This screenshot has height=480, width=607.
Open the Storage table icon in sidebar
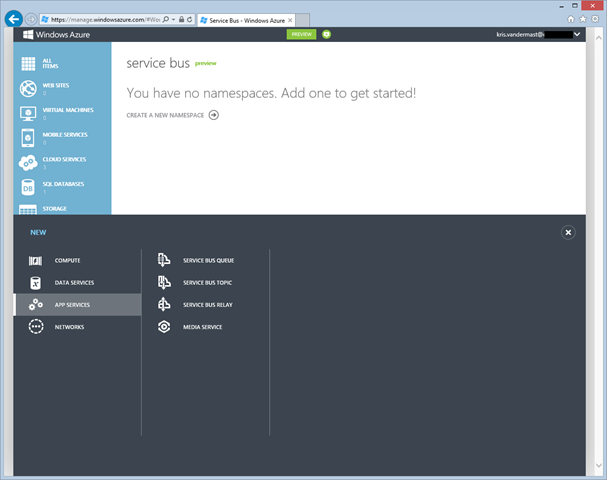pyautogui.click(x=28, y=209)
